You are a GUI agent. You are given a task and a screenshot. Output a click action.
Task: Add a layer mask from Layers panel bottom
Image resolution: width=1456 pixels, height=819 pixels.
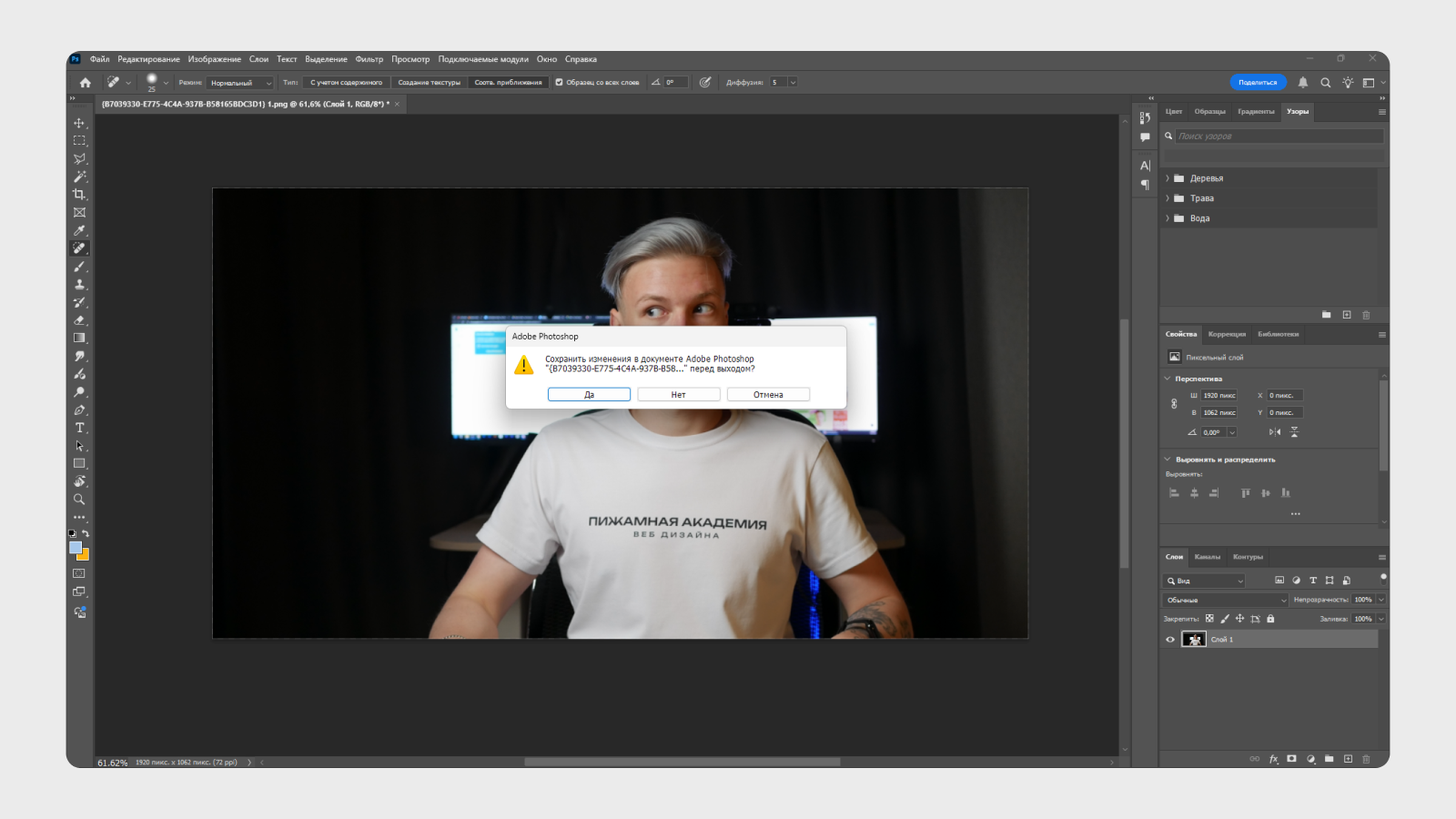pyautogui.click(x=1291, y=759)
